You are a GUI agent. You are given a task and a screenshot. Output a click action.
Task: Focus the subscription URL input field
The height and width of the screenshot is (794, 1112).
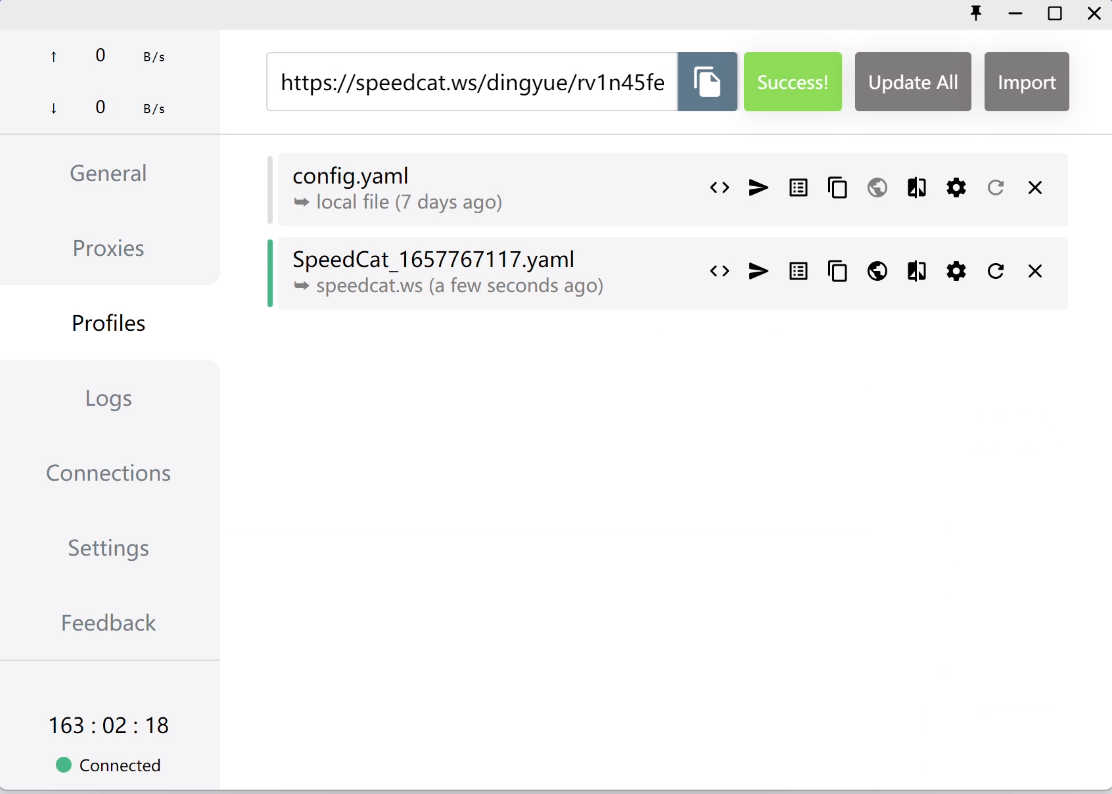(x=472, y=82)
